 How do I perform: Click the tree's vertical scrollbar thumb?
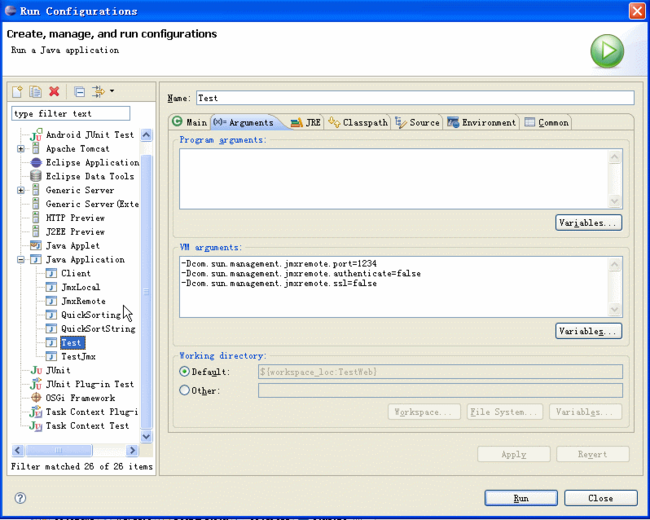[146, 292]
